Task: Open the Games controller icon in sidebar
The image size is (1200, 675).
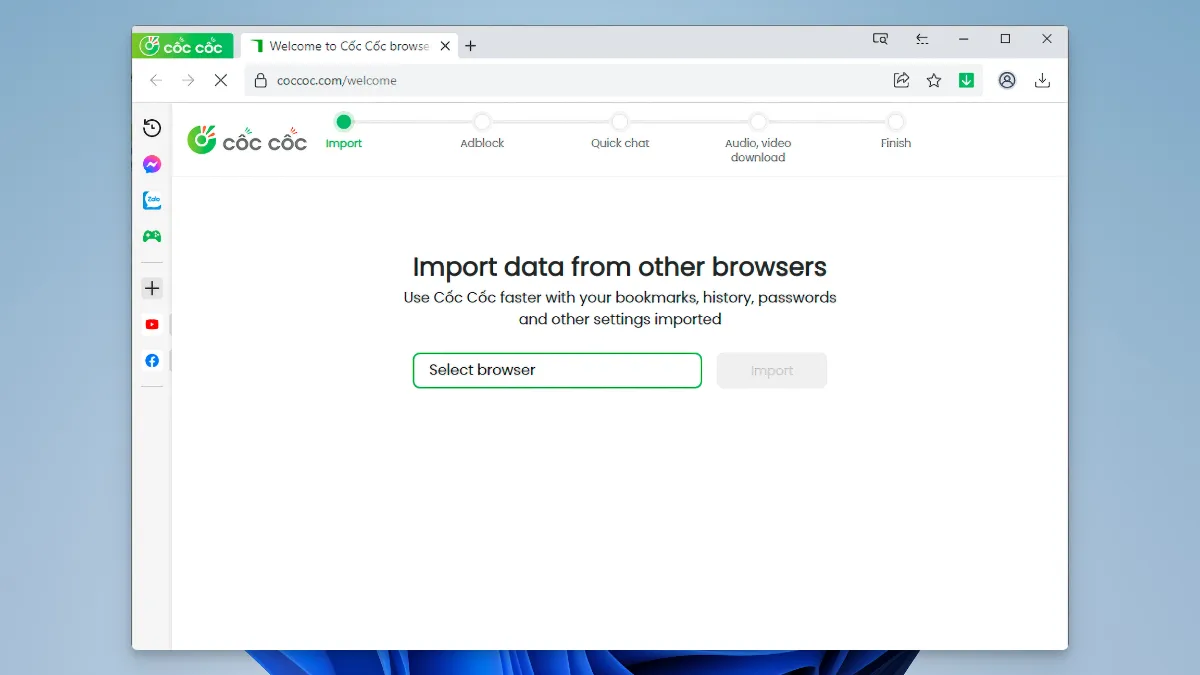Action: (152, 236)
